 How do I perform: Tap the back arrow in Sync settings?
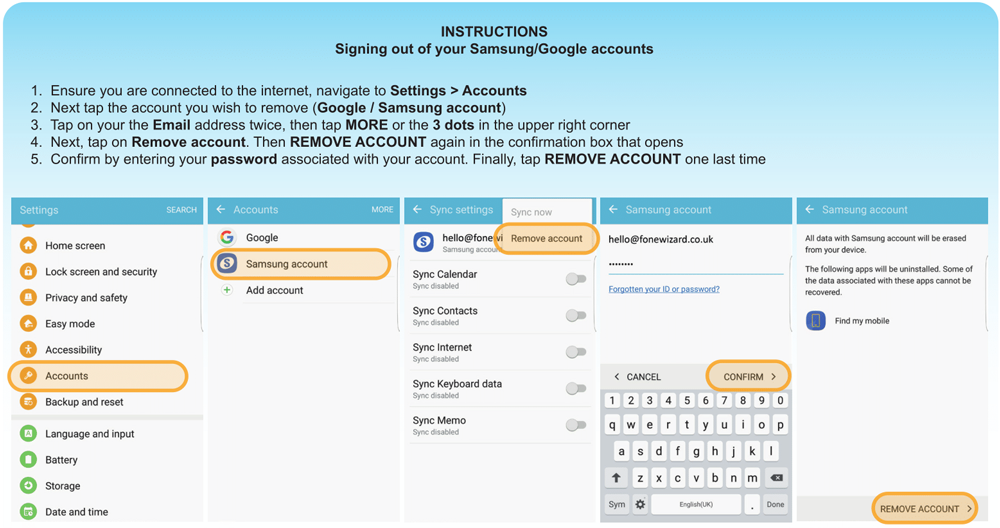[x=417, y=210]
